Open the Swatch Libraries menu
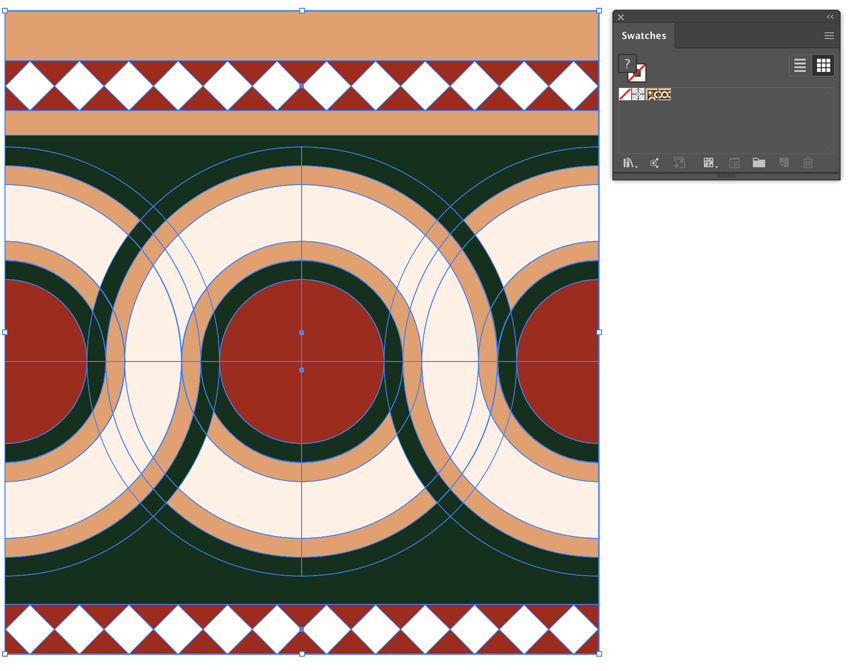Screen dimensions: 850x671 coord(629,163)
